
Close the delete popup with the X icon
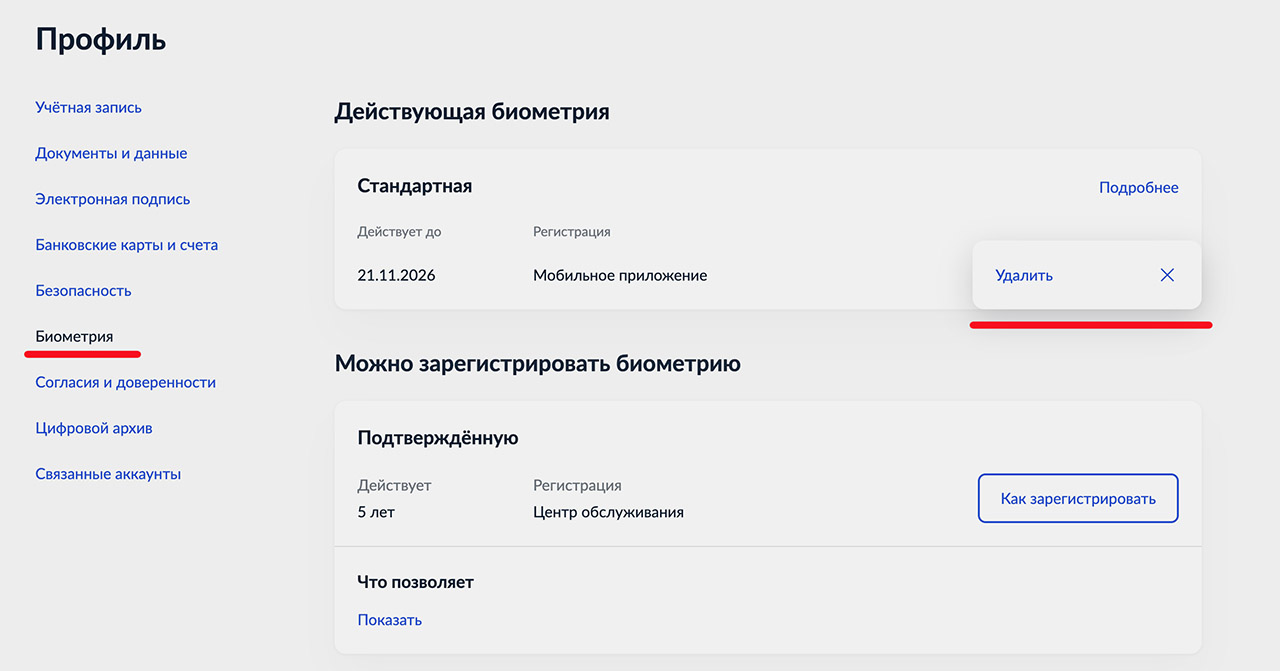pyautogui.click(x=1167, y=275)
